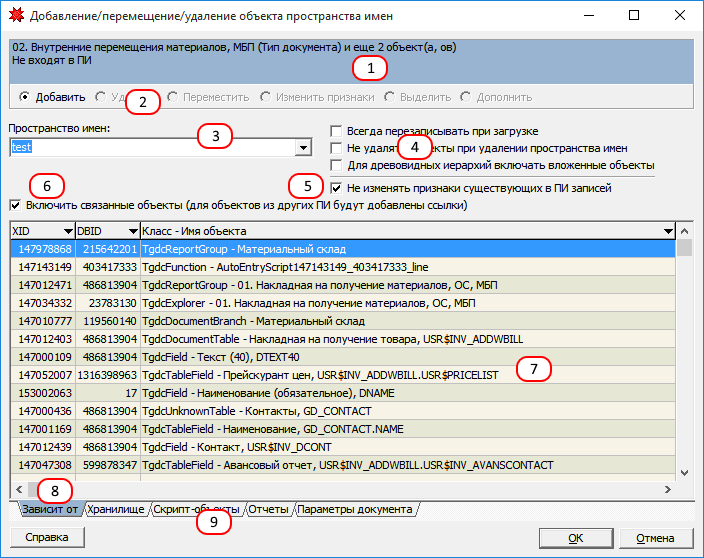Uncheck 'Включить связанные объекты' checkbox

coord(15,205)
